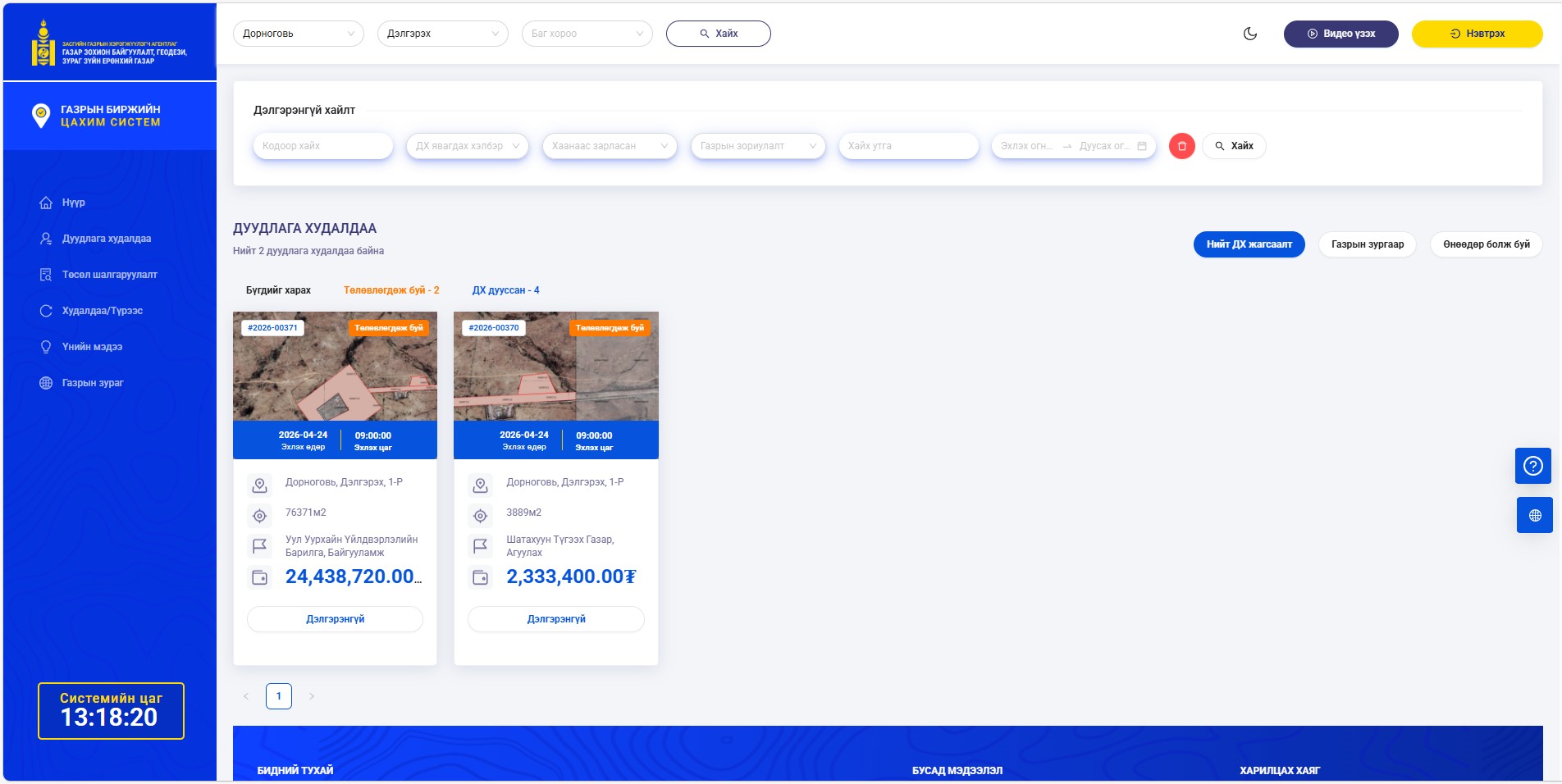Open the Газрын зориулалт dropdown
Image resolution: width=1562 pixels, height=784 pixels.
(757, 146)
